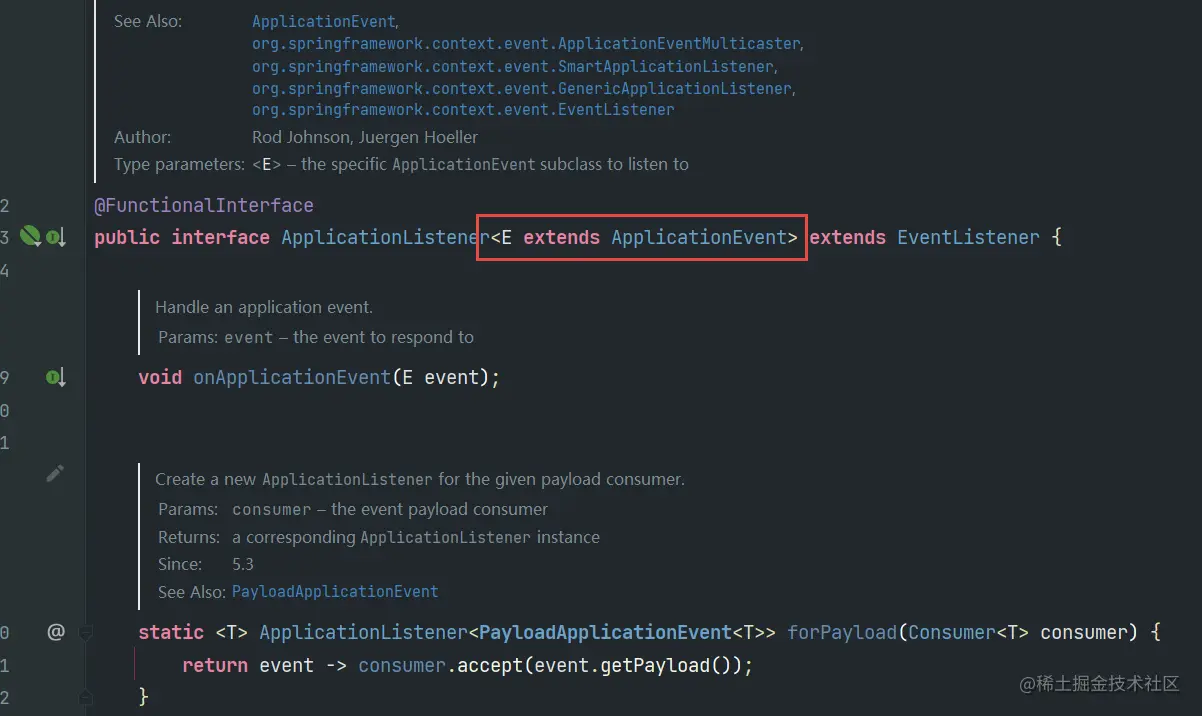This screenshot has height=716, width=1202.
Task: Click the 'interface' keyword
Action: click(220, 238)
